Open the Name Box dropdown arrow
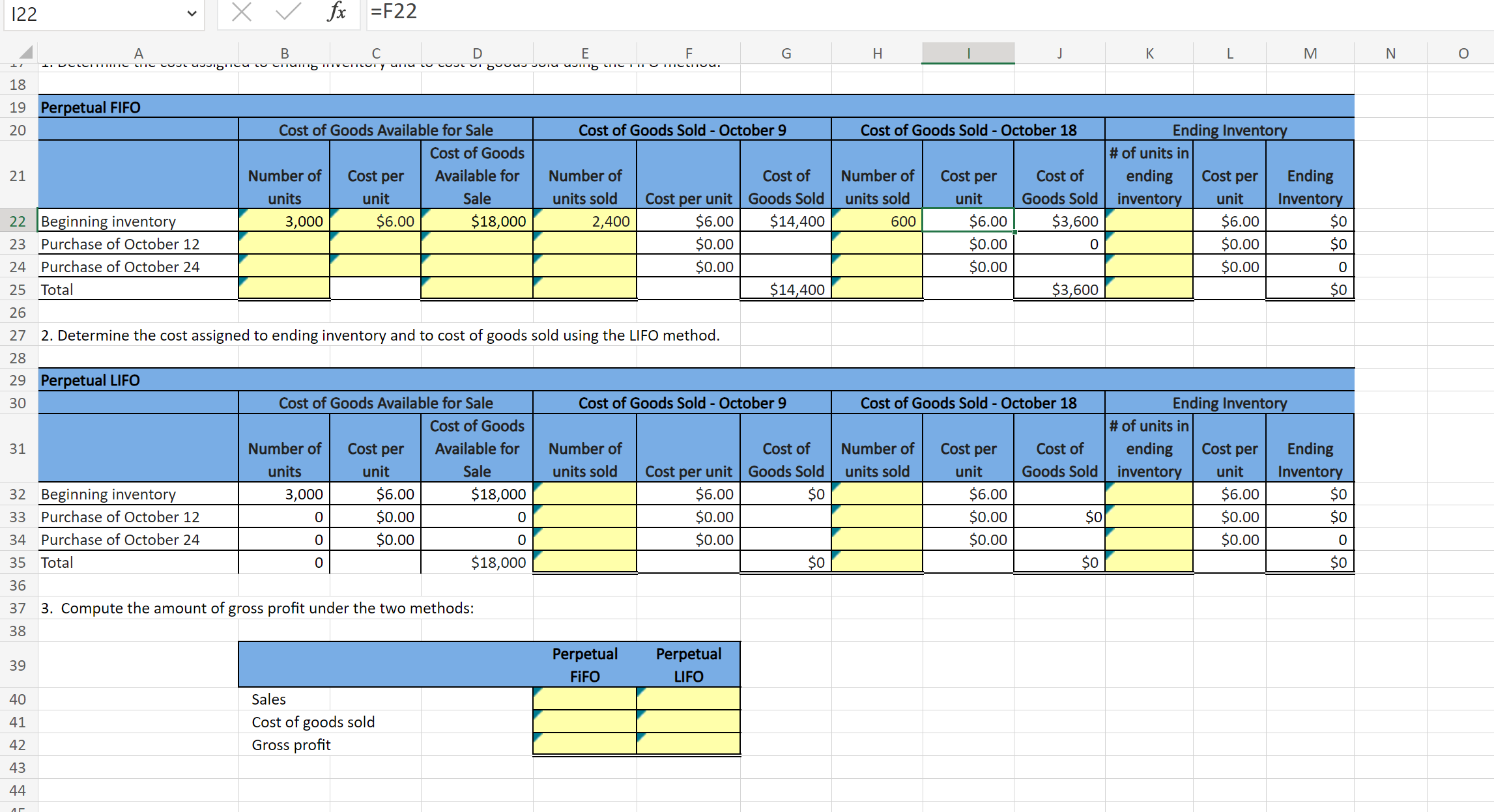The image size is (1494, 812). pos(192,14)
